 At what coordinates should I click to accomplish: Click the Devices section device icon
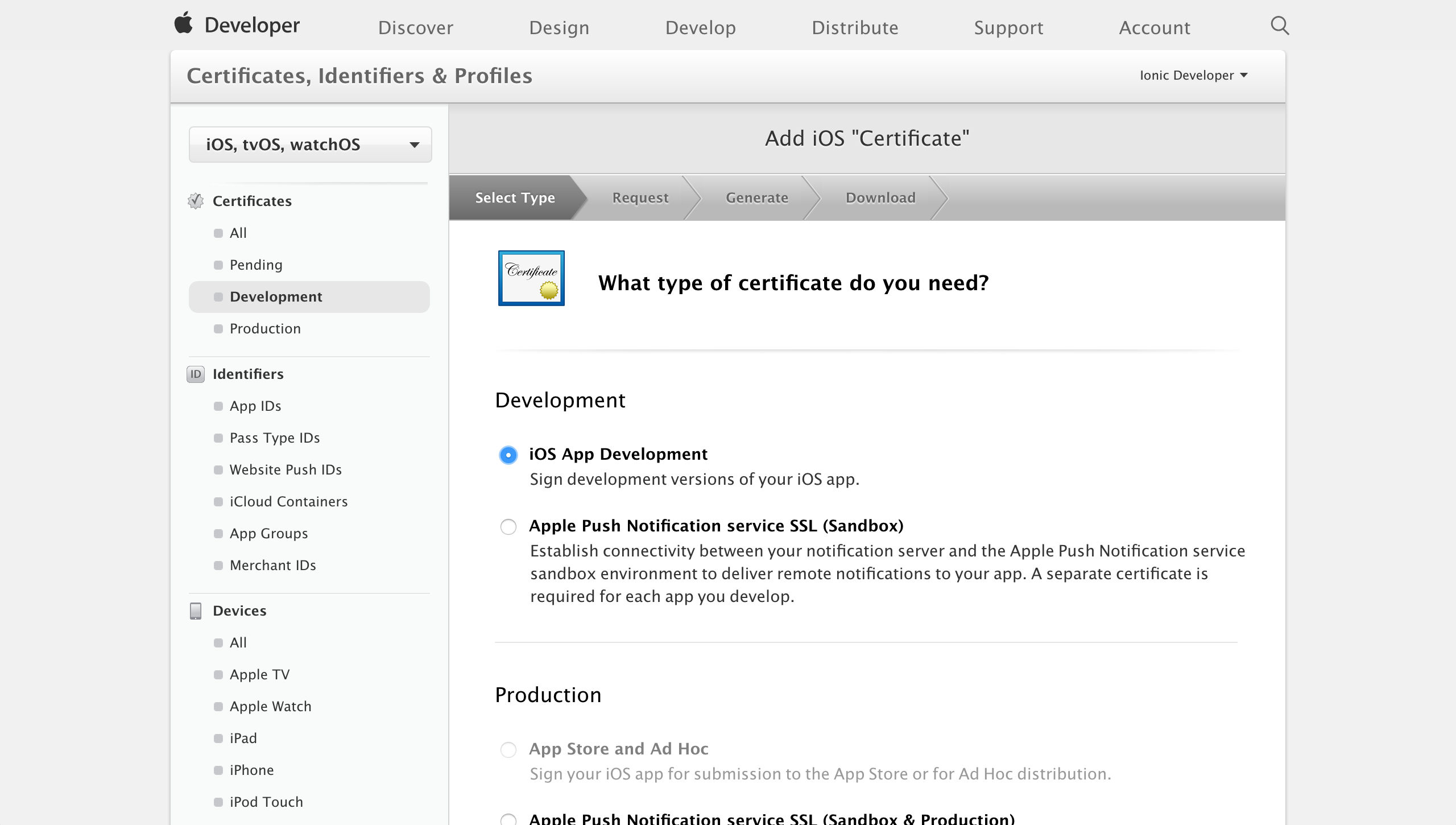pos(195,610)
